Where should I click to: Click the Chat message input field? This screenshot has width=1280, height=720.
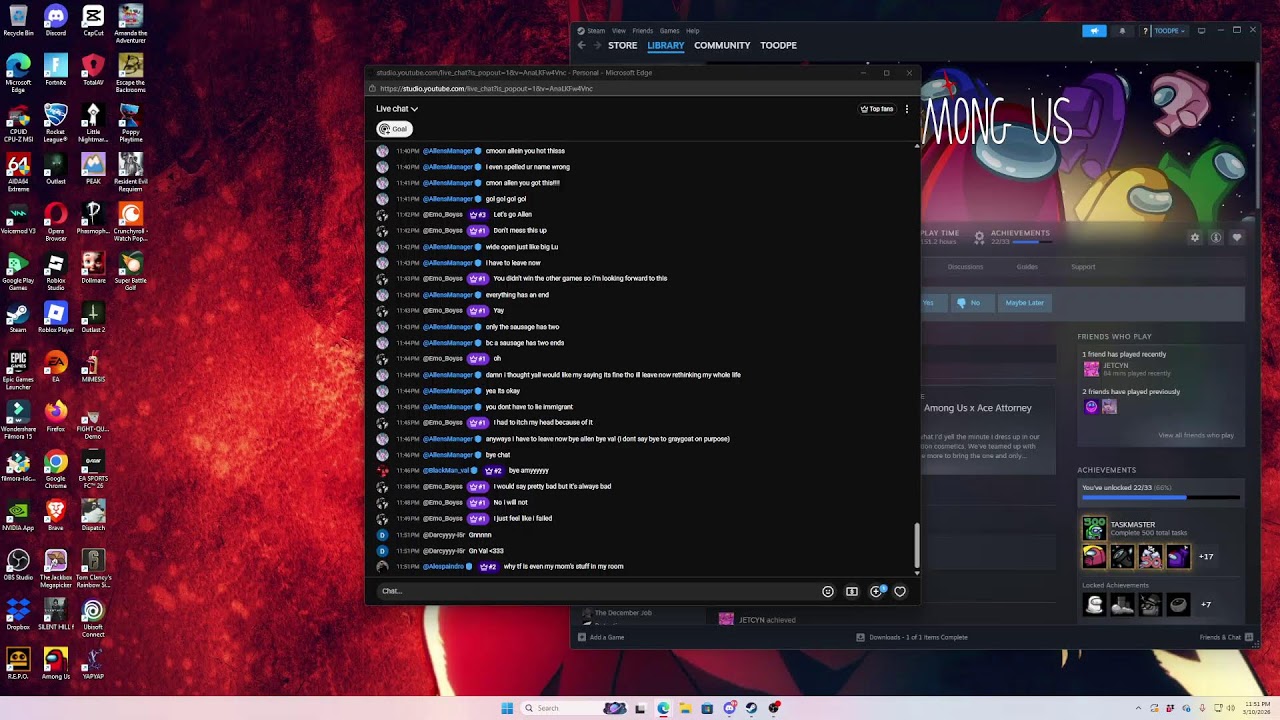click(595, 591)
